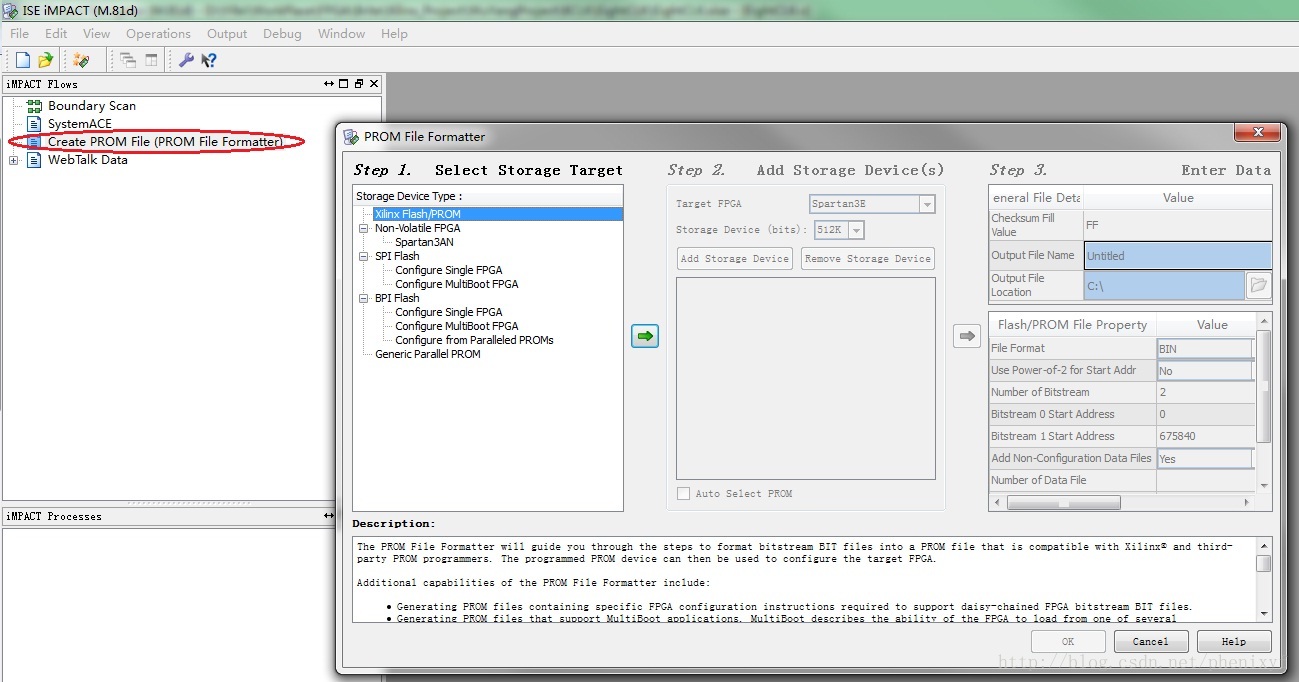Open the File Format BIN dropdown
This screenshot has height=682, width=1299.
coord(1205,349)
